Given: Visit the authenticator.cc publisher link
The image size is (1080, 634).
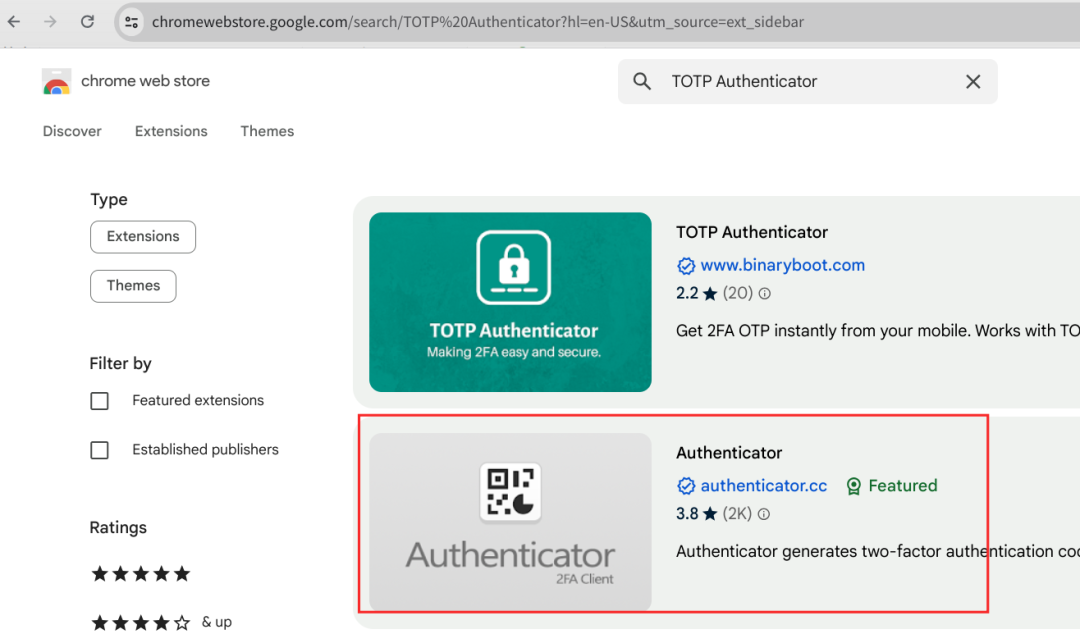Looking at the screenshot, I should click(763, 486).
